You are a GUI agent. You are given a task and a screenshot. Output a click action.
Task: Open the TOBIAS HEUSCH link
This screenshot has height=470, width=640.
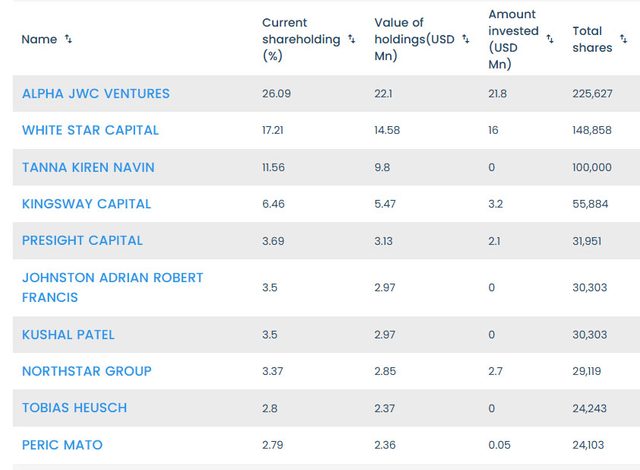74,408
